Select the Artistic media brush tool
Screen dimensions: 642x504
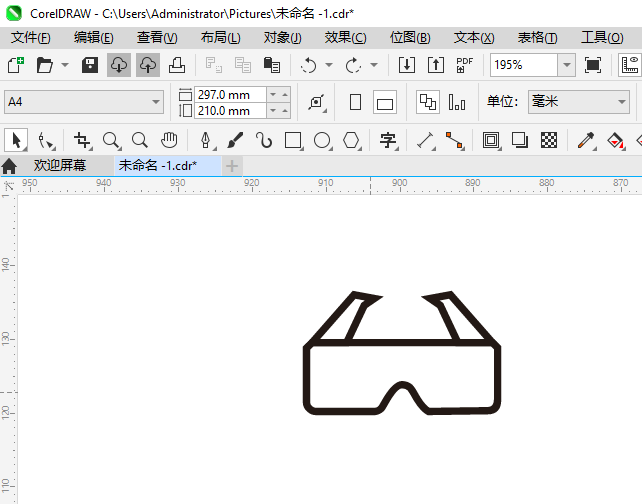[235, 140]
